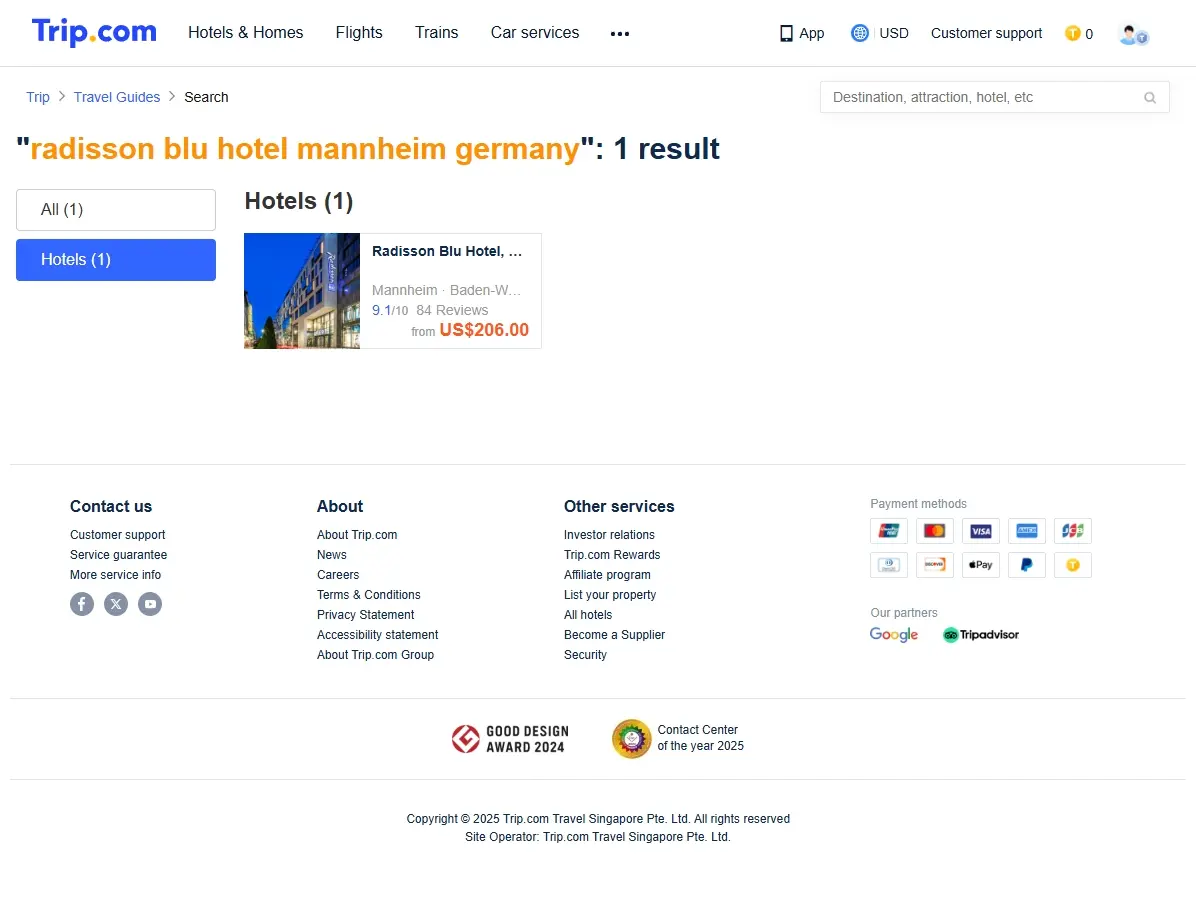This screenshot has width=1196, height=921.
Task: Click the globe language icon
Action: point(860,33)
